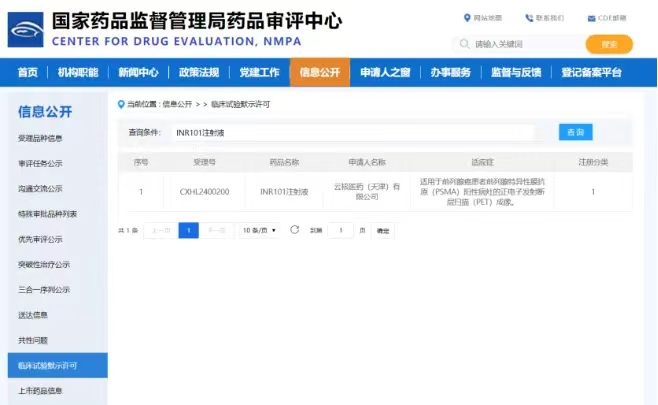Open the 网站地图 site map link
This screenshot has width=658, height=405.
pyautogui.click(x=488, y=18)
